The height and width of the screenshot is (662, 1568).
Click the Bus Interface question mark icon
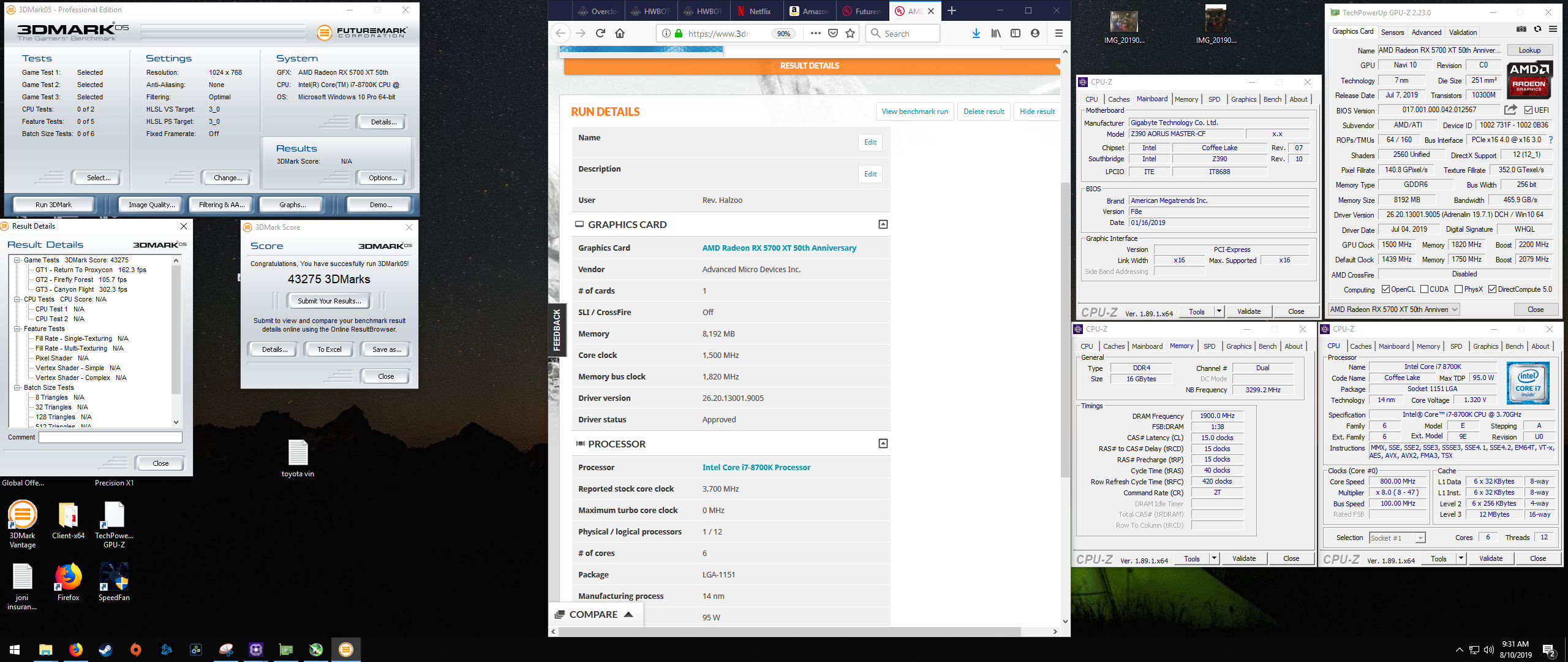tap(1551, 140)
